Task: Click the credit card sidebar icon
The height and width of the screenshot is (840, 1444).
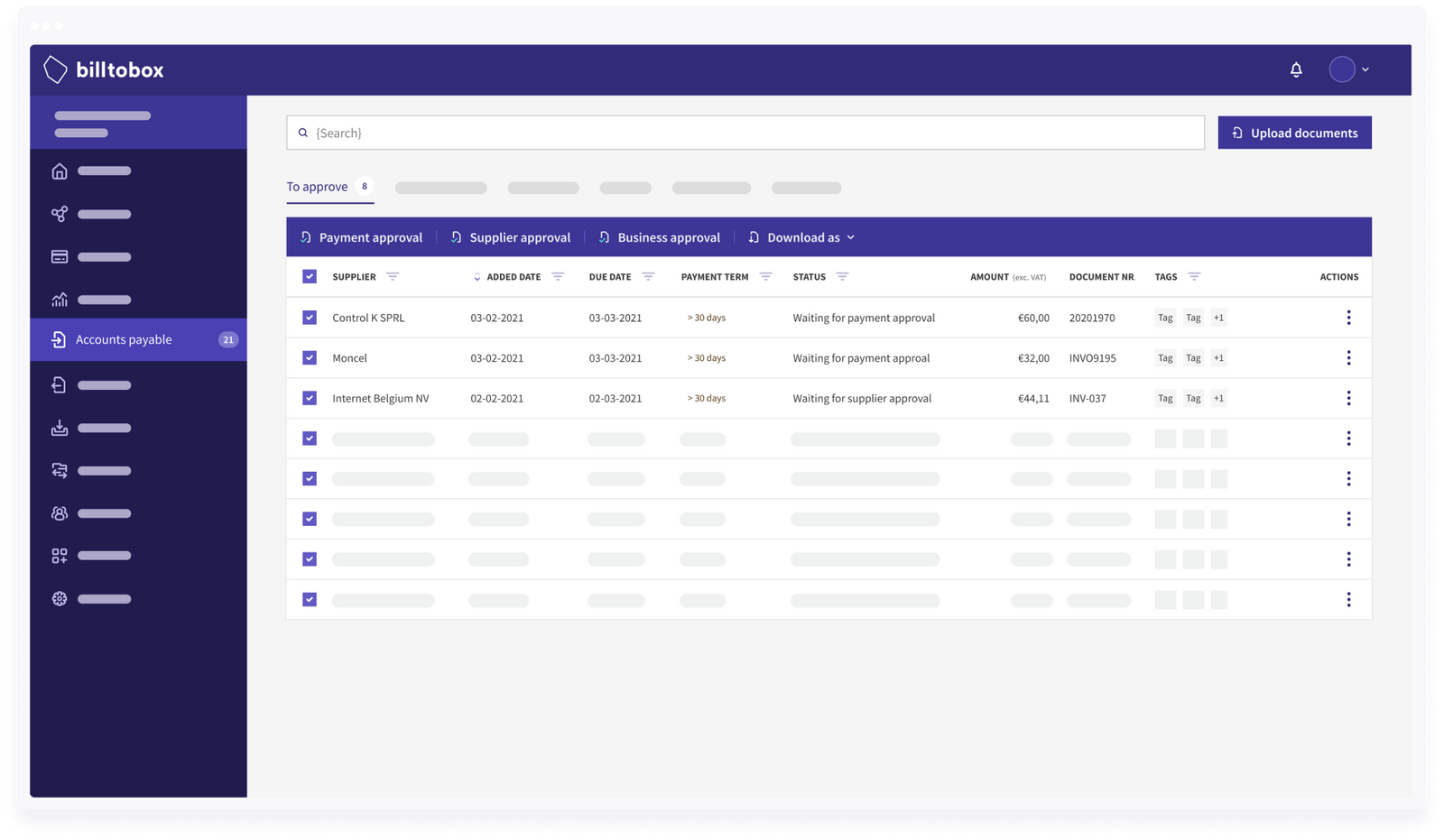Action: (x=60, y=257)
